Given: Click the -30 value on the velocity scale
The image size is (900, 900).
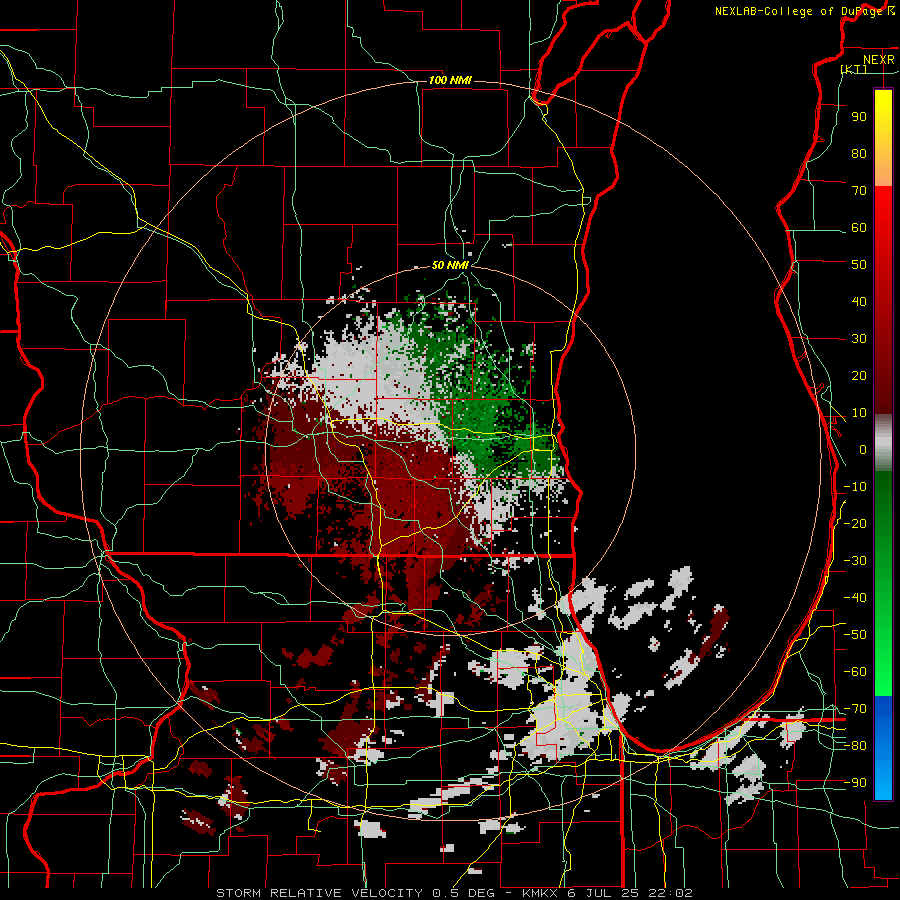Looking at the screenshot, I should tap(855, 561).
